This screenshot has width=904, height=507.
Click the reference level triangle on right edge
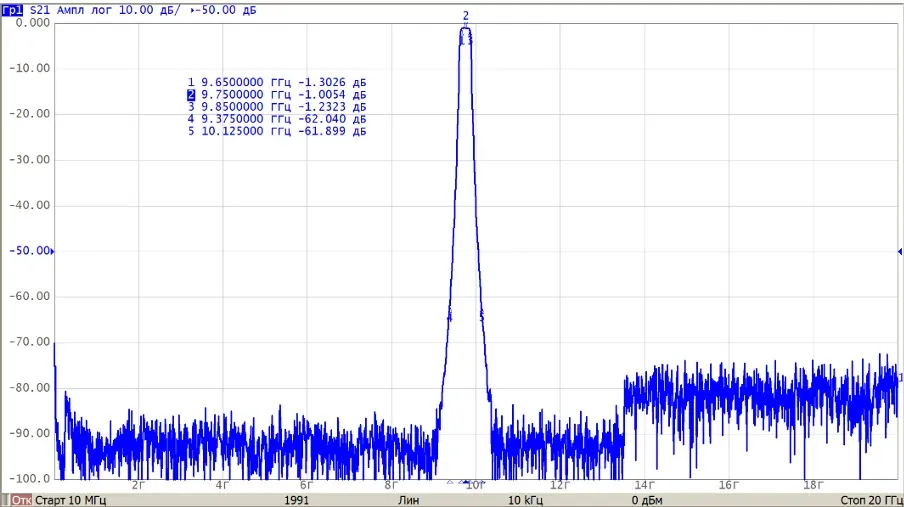[x=900, y=251]
